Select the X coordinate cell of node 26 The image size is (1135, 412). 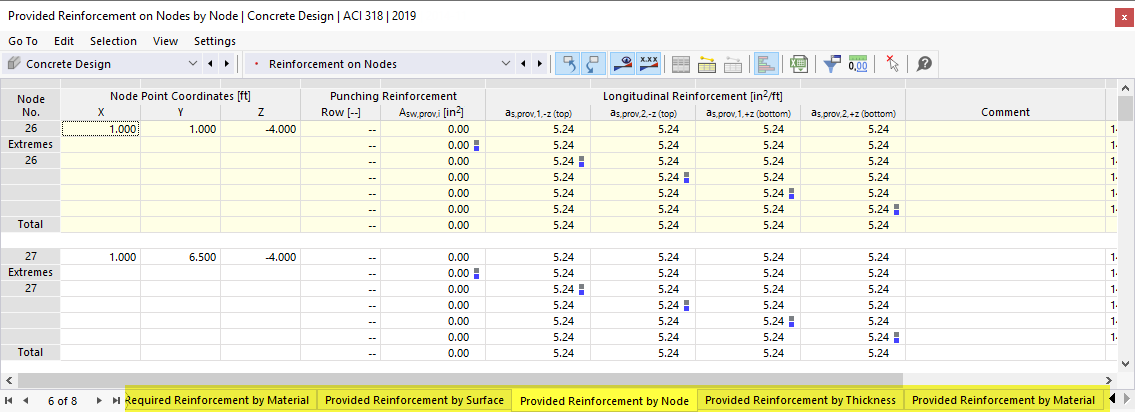[101, 129]
